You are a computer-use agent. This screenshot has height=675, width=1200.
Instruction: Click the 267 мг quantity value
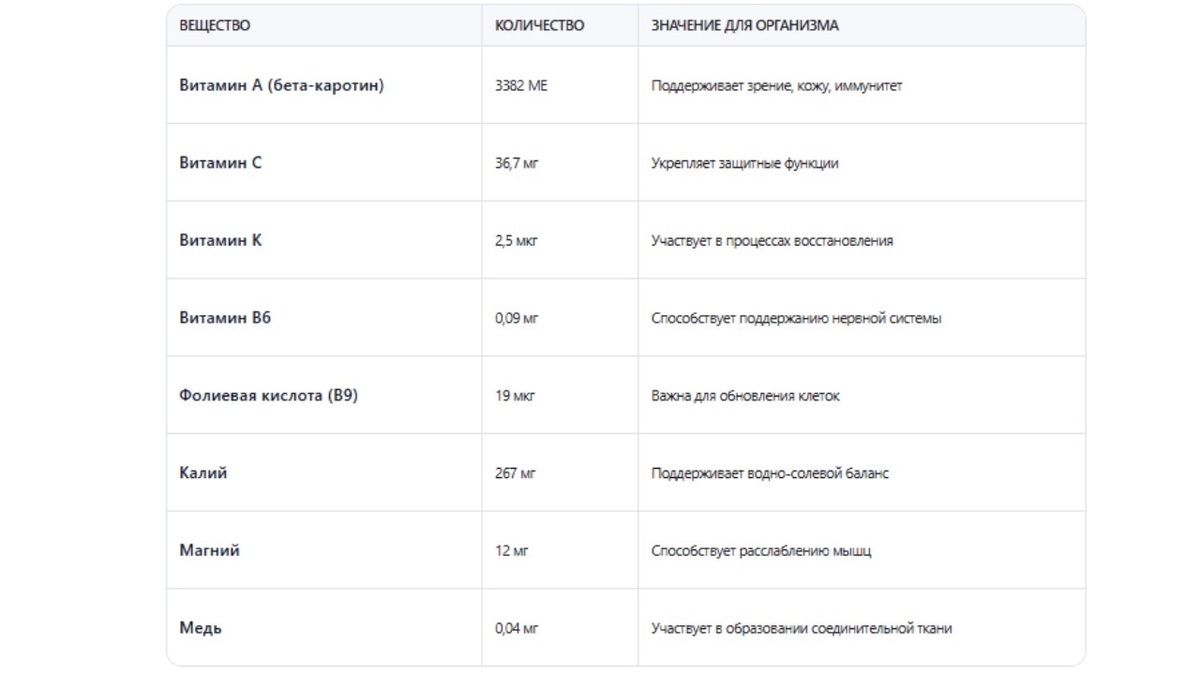pyautogui.click(x=515, y=473)
